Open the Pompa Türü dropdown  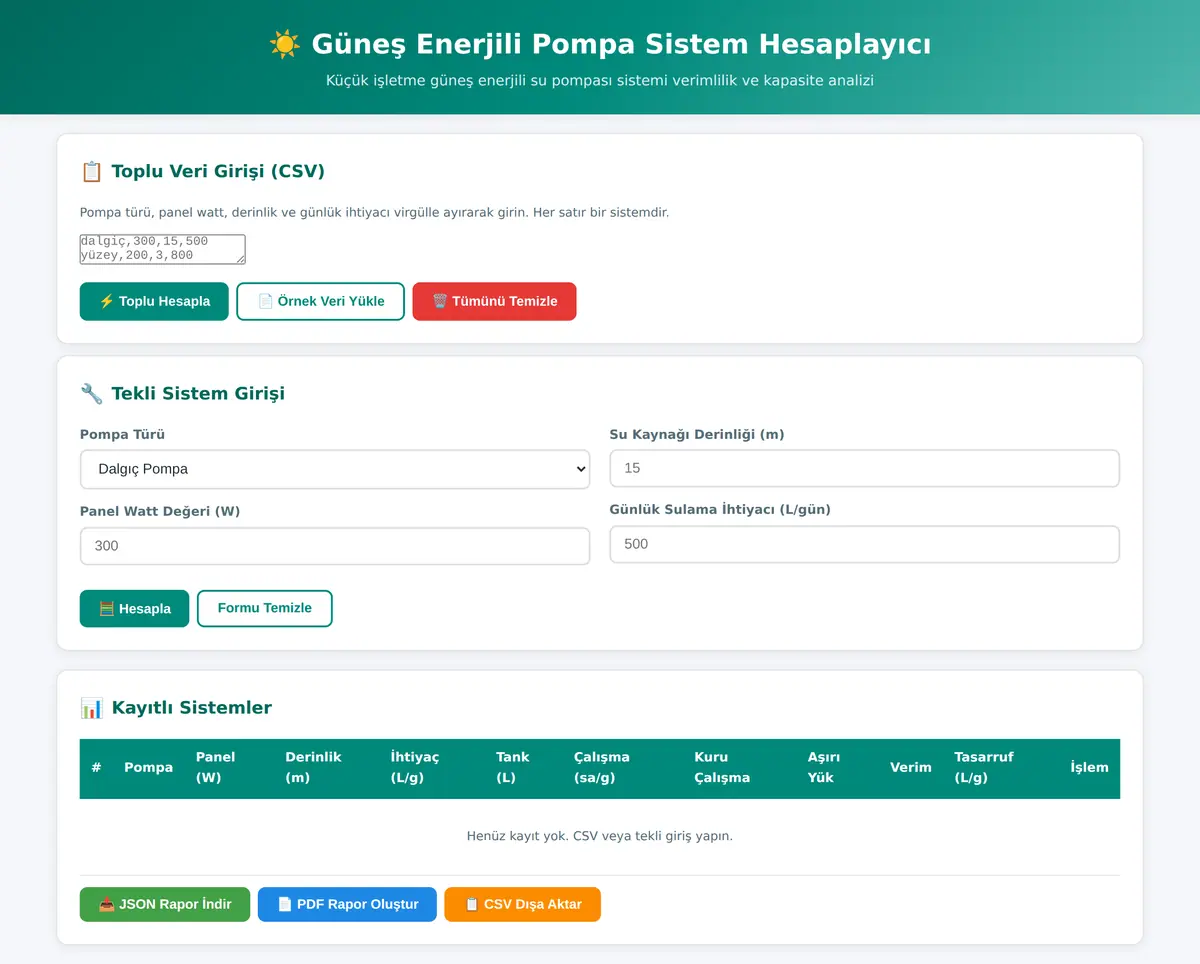pos(335,469)
